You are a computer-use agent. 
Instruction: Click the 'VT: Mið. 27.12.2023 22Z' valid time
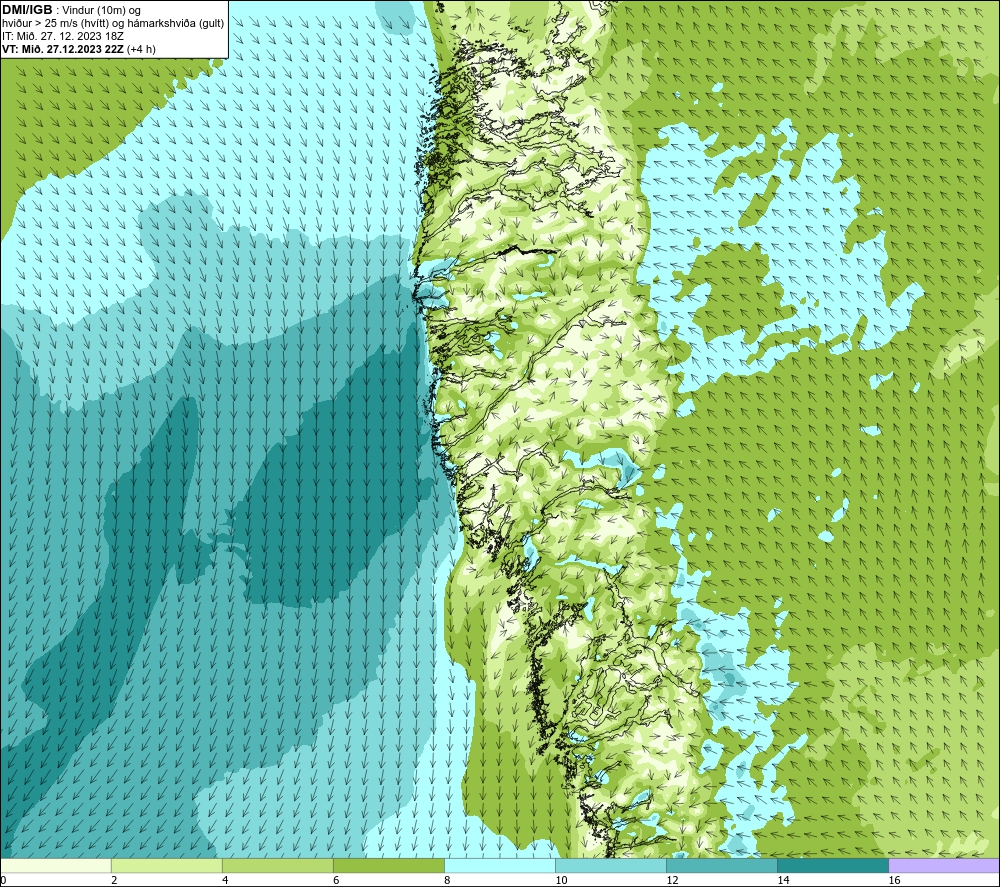(x=63, y=49)
